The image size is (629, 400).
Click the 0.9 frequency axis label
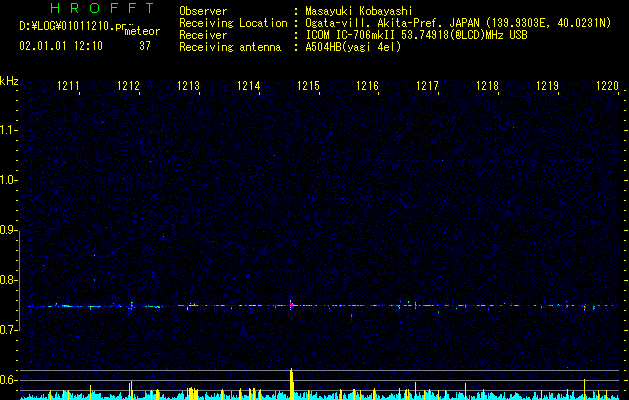tap(8, 230)
